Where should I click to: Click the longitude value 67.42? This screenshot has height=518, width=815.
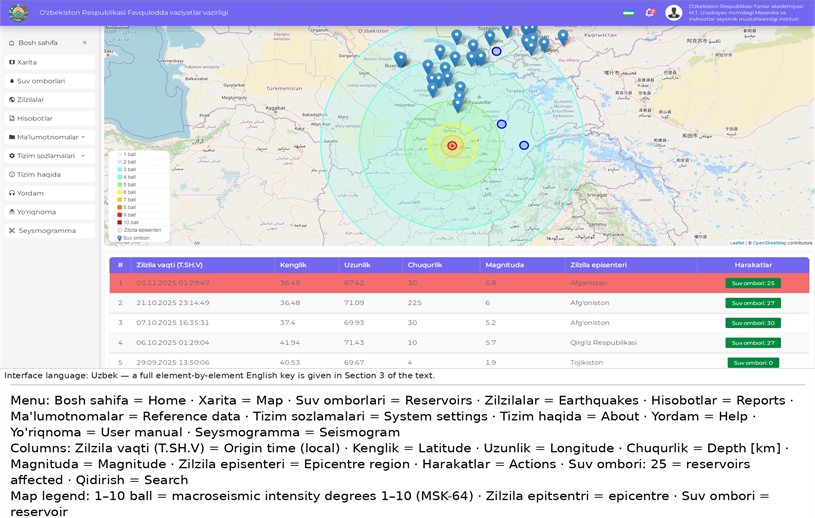(354, 283)
